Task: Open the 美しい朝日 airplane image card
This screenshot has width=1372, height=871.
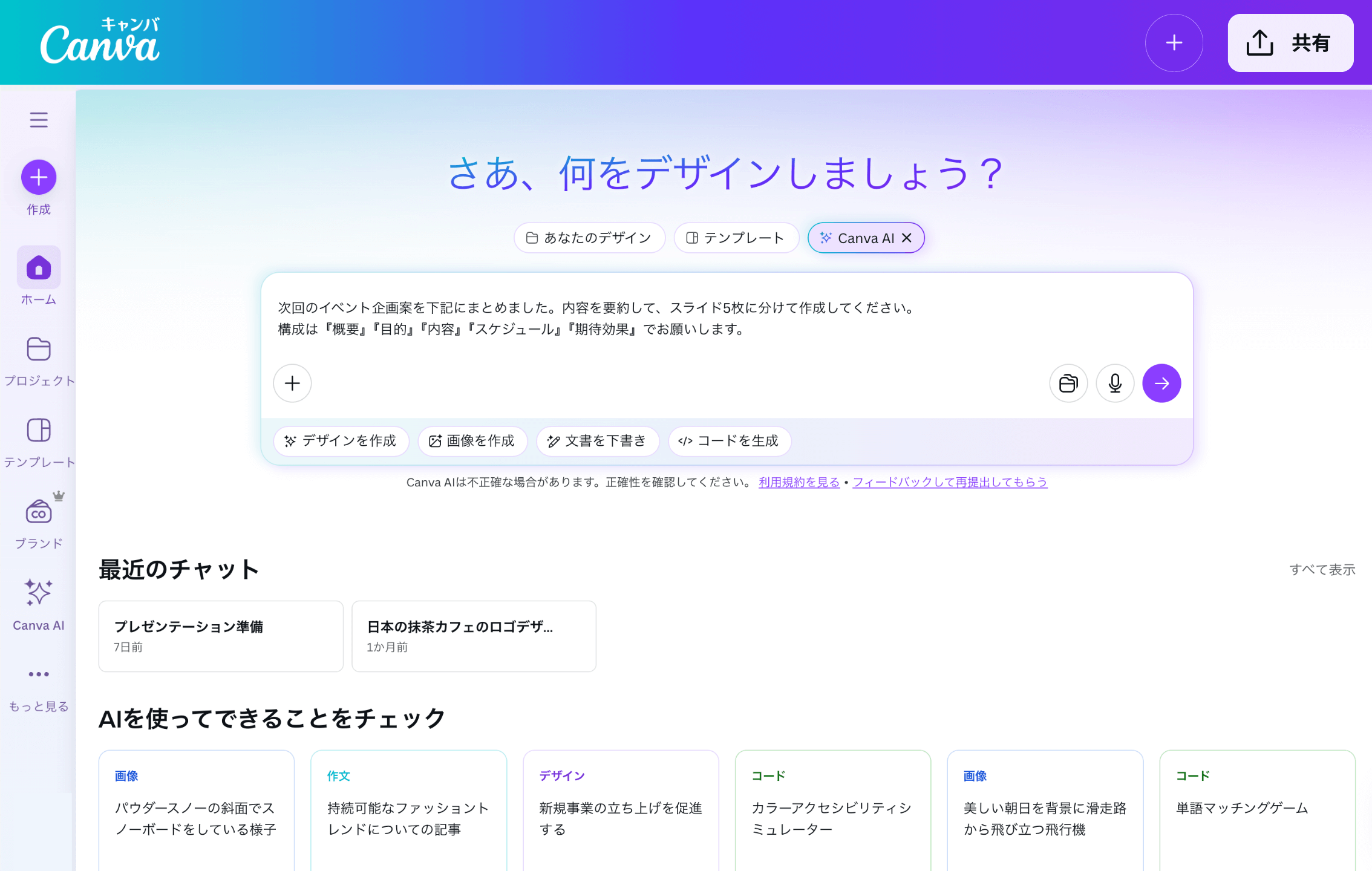Action: tap(1045, 811)
